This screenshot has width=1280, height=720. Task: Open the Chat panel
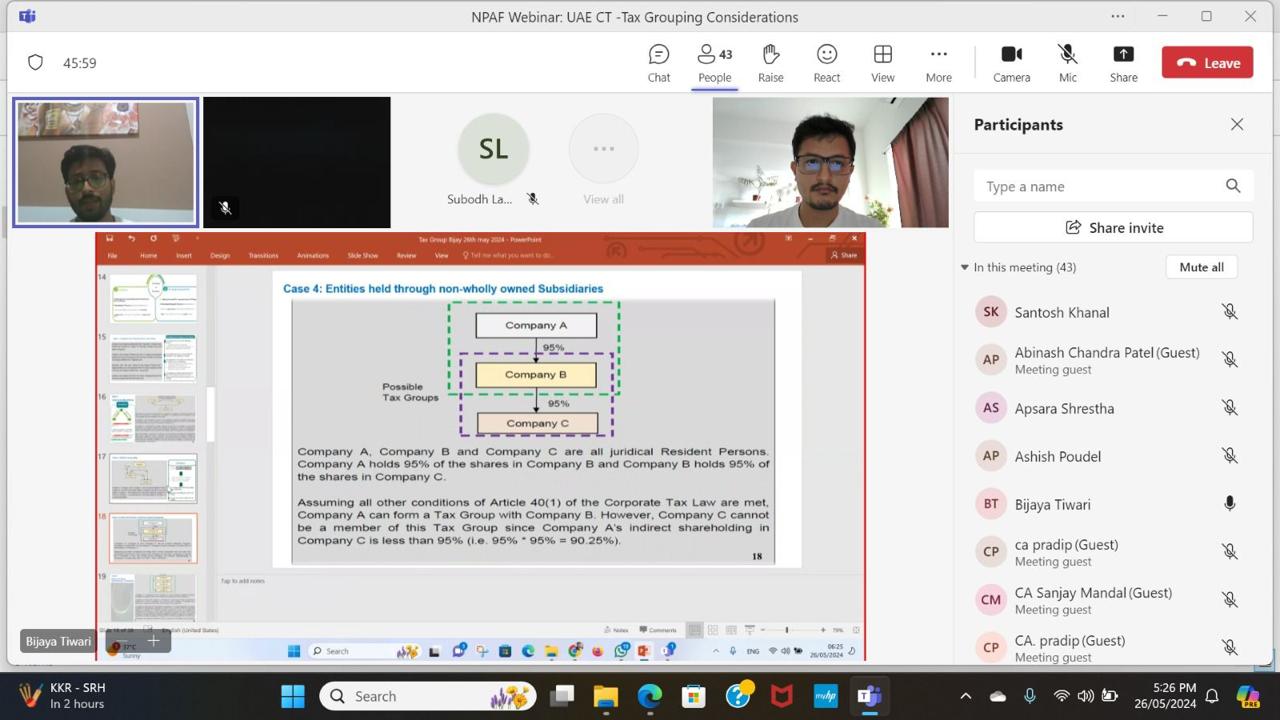pyautogui.click(x=658, y=62)
